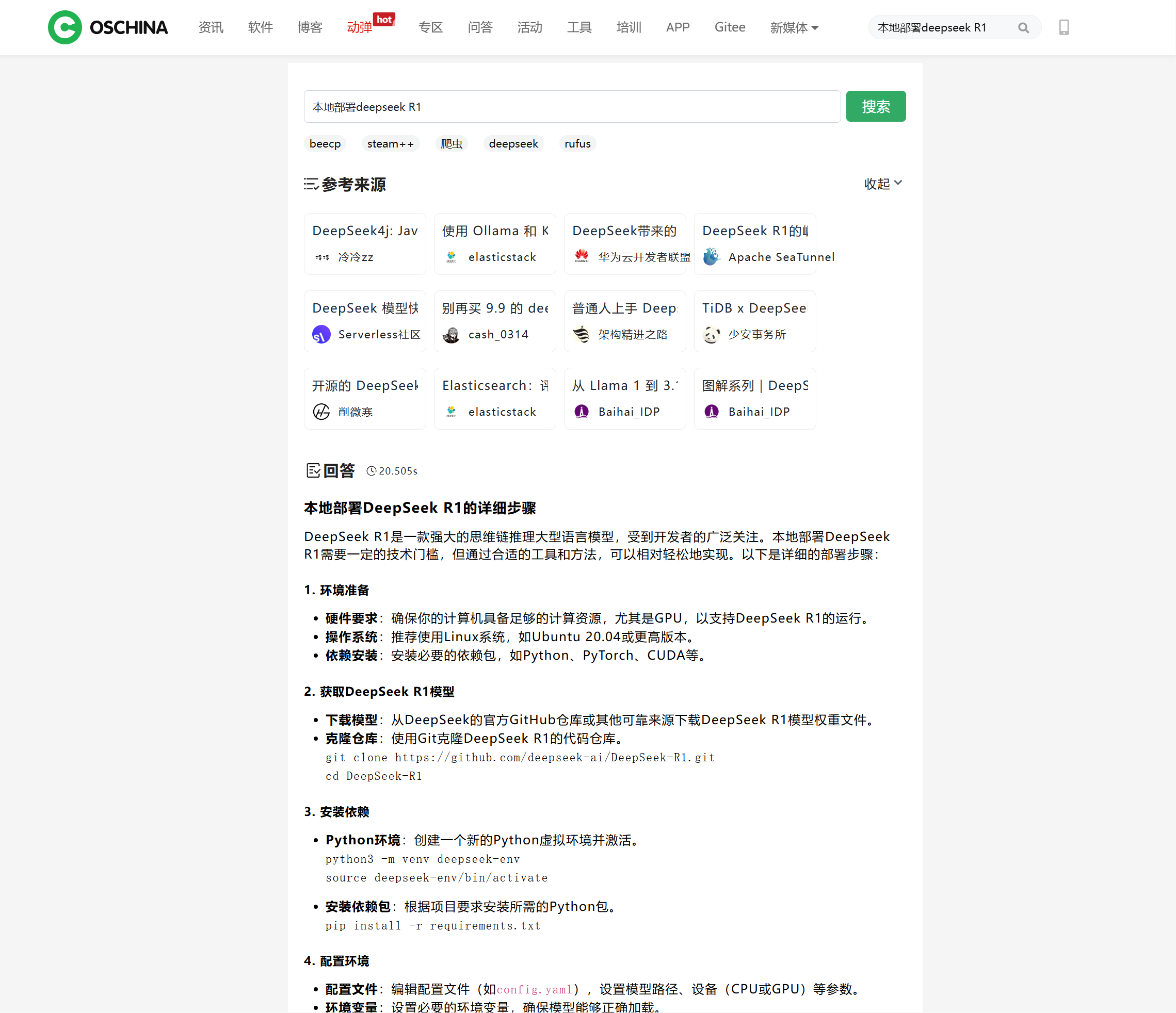The height and width of the screenshot is (1013, 1176).
Task: Open the Gitee nav link
Action: (x=730, y=27)
